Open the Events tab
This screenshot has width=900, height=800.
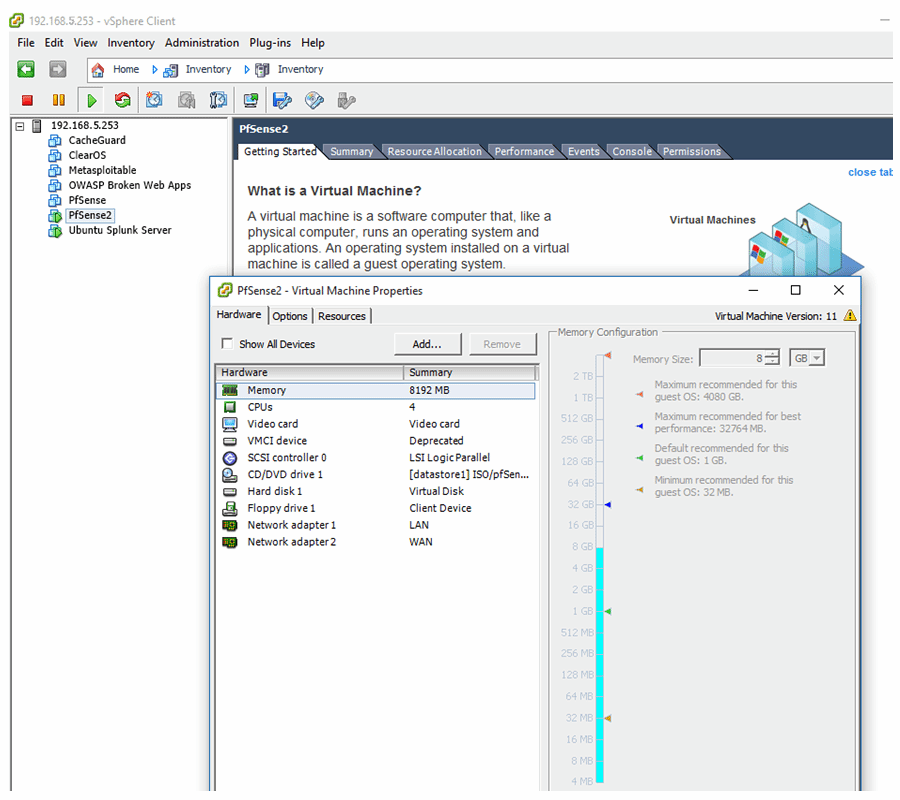tap(584, 152)
